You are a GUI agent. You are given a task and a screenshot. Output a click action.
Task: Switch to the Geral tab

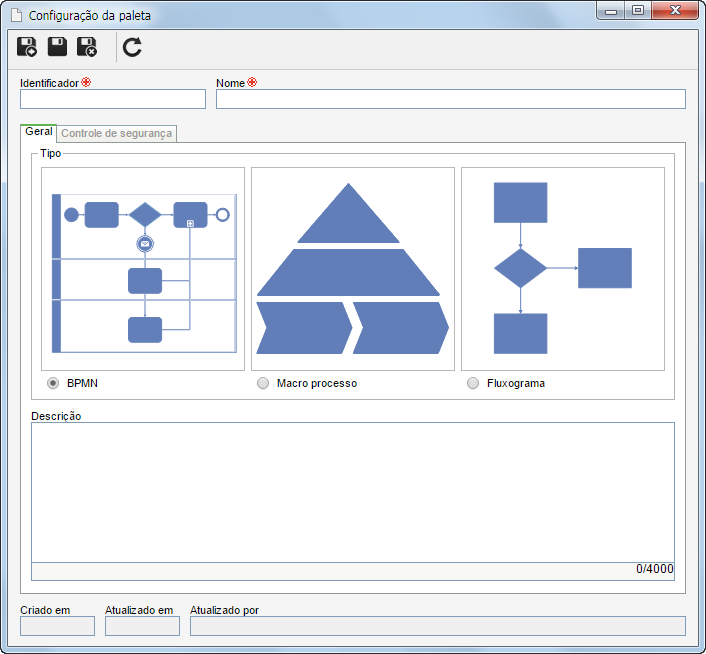pyautogui.click(x=39, y=131)
